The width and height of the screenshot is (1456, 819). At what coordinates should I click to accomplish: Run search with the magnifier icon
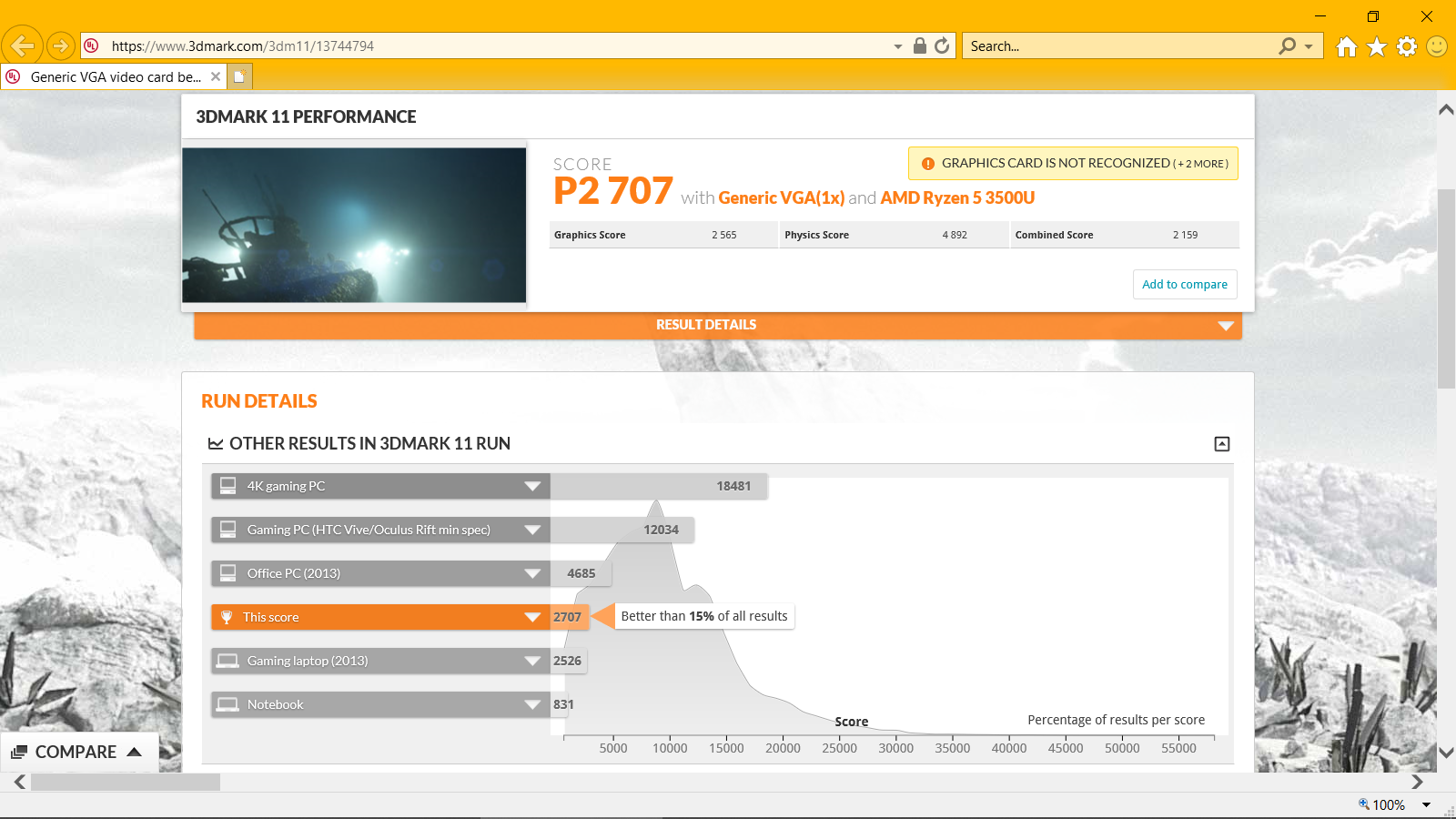click(1287, 45)
